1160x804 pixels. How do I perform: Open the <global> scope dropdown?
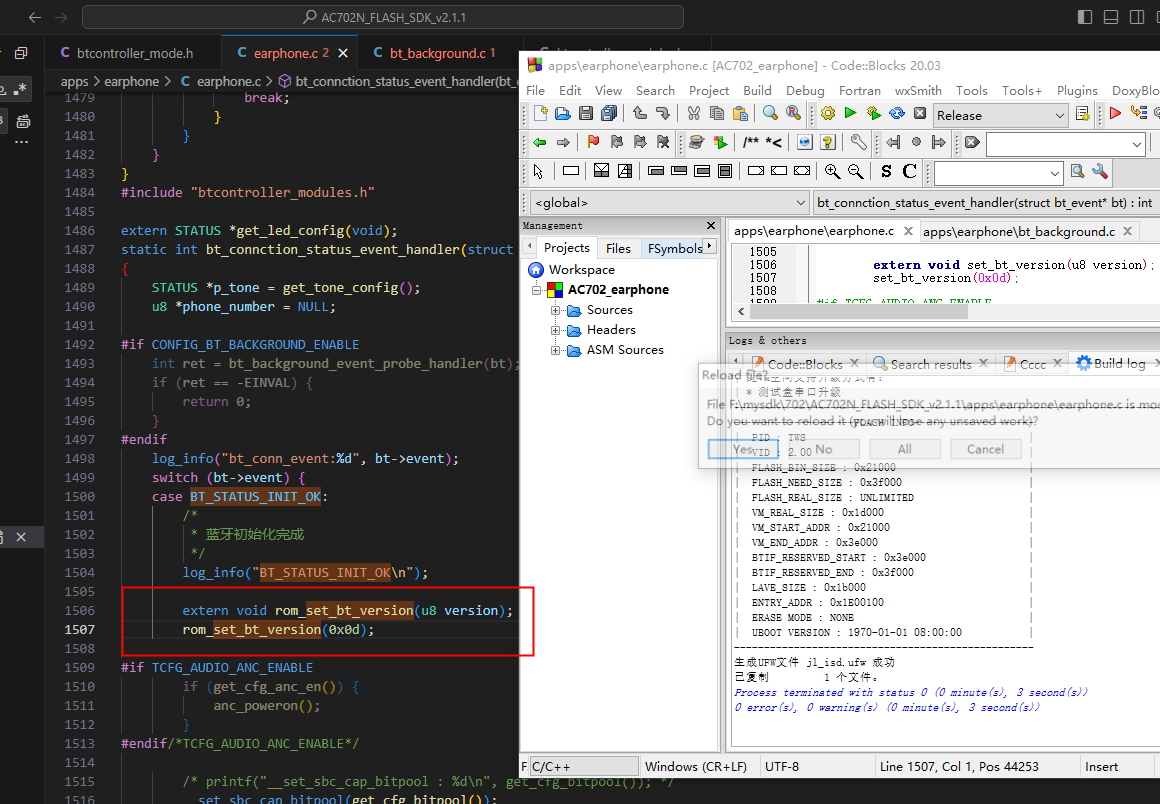(x=670, y=202)
